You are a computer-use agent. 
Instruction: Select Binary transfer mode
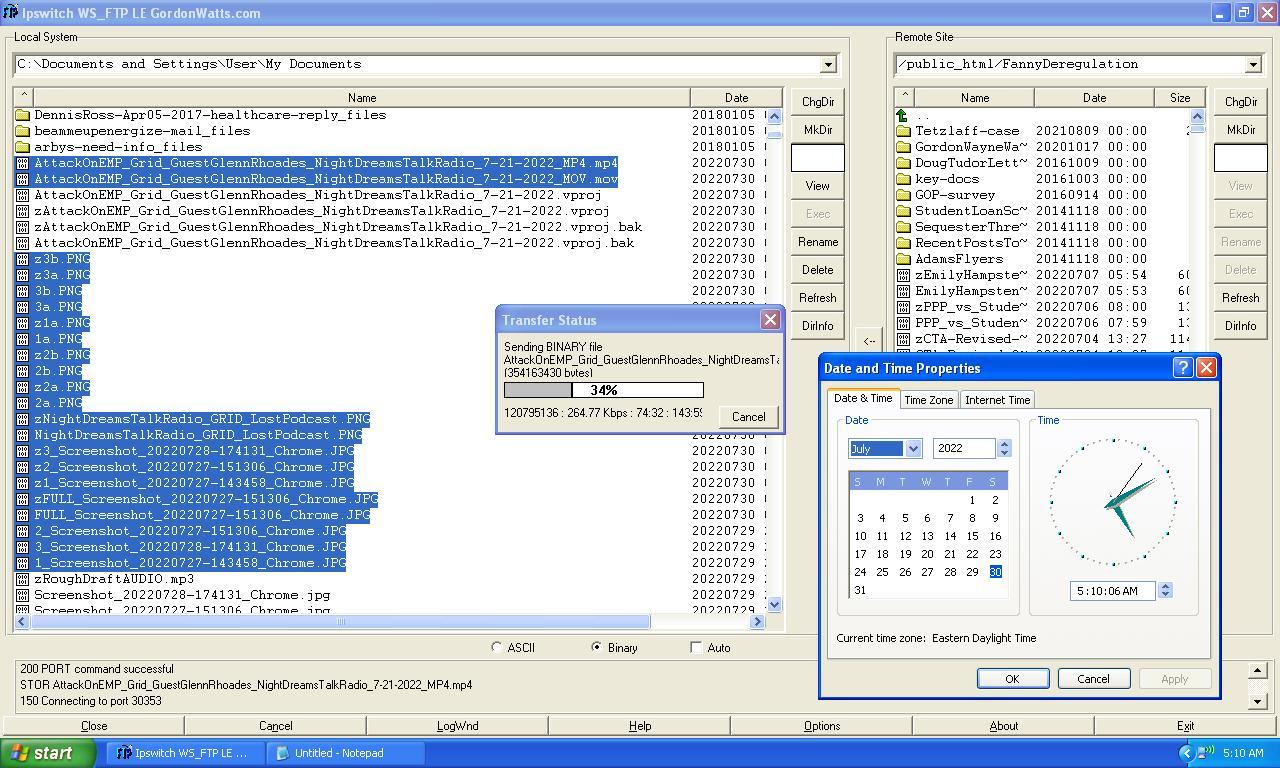597,647
